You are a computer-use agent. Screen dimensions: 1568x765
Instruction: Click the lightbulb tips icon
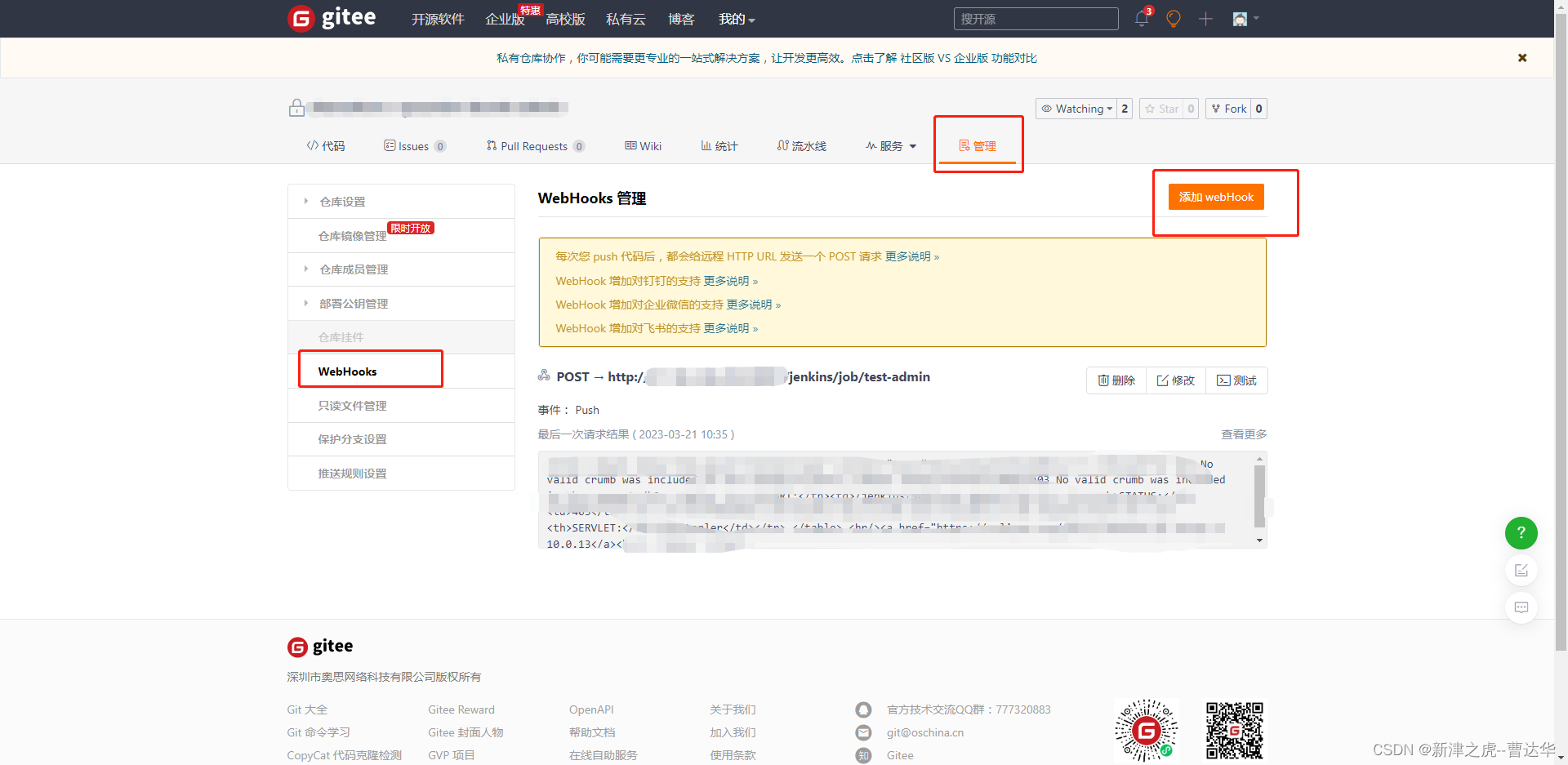1174,19
